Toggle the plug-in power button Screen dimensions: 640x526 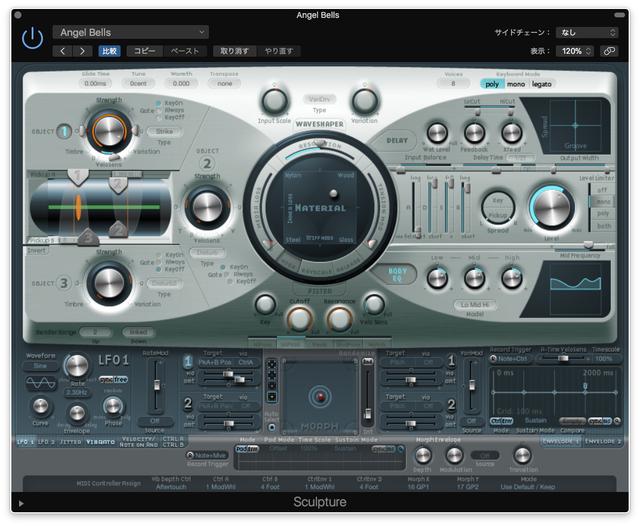[x=33, y=39]
